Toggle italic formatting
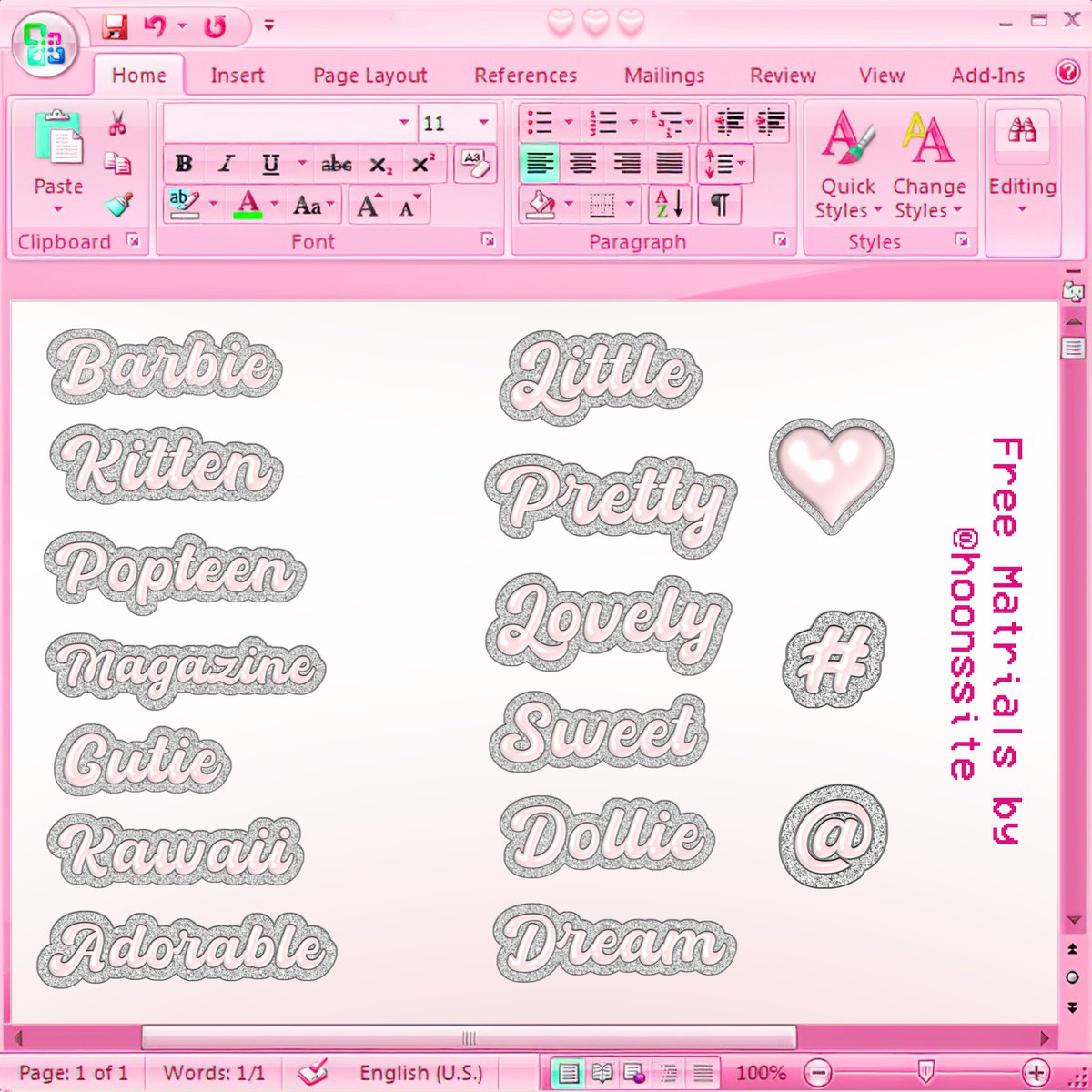Viewport: 1092px width, 1092px height. coord(226,165)
